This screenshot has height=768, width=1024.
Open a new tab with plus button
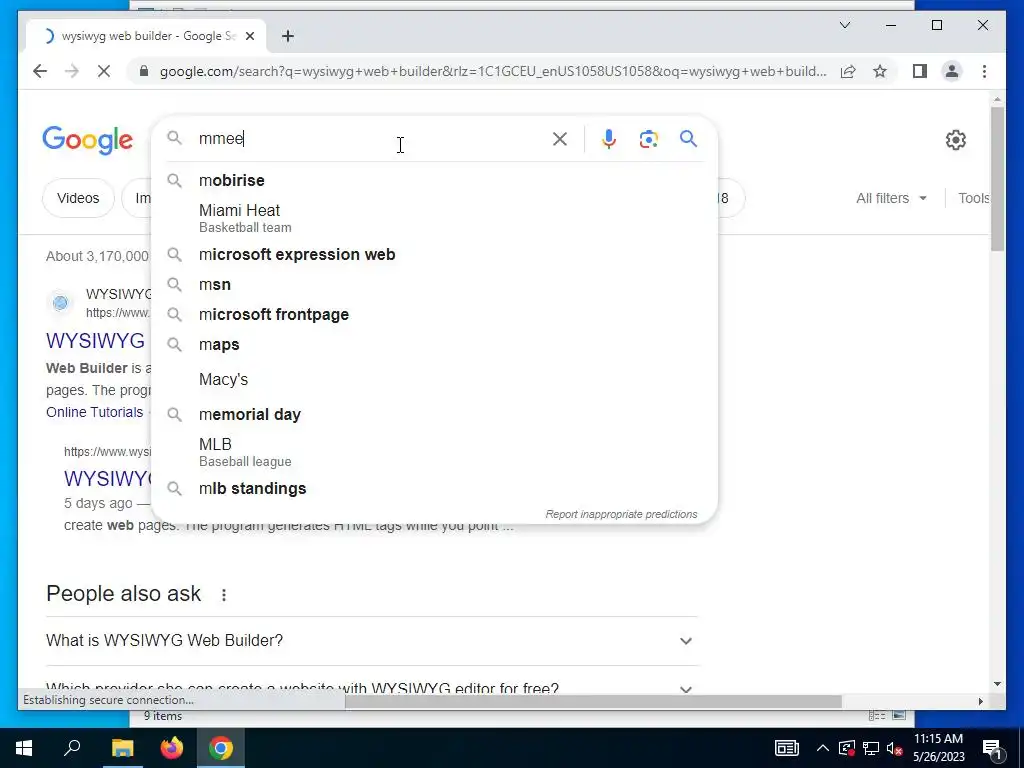click(x=287, y=36)
